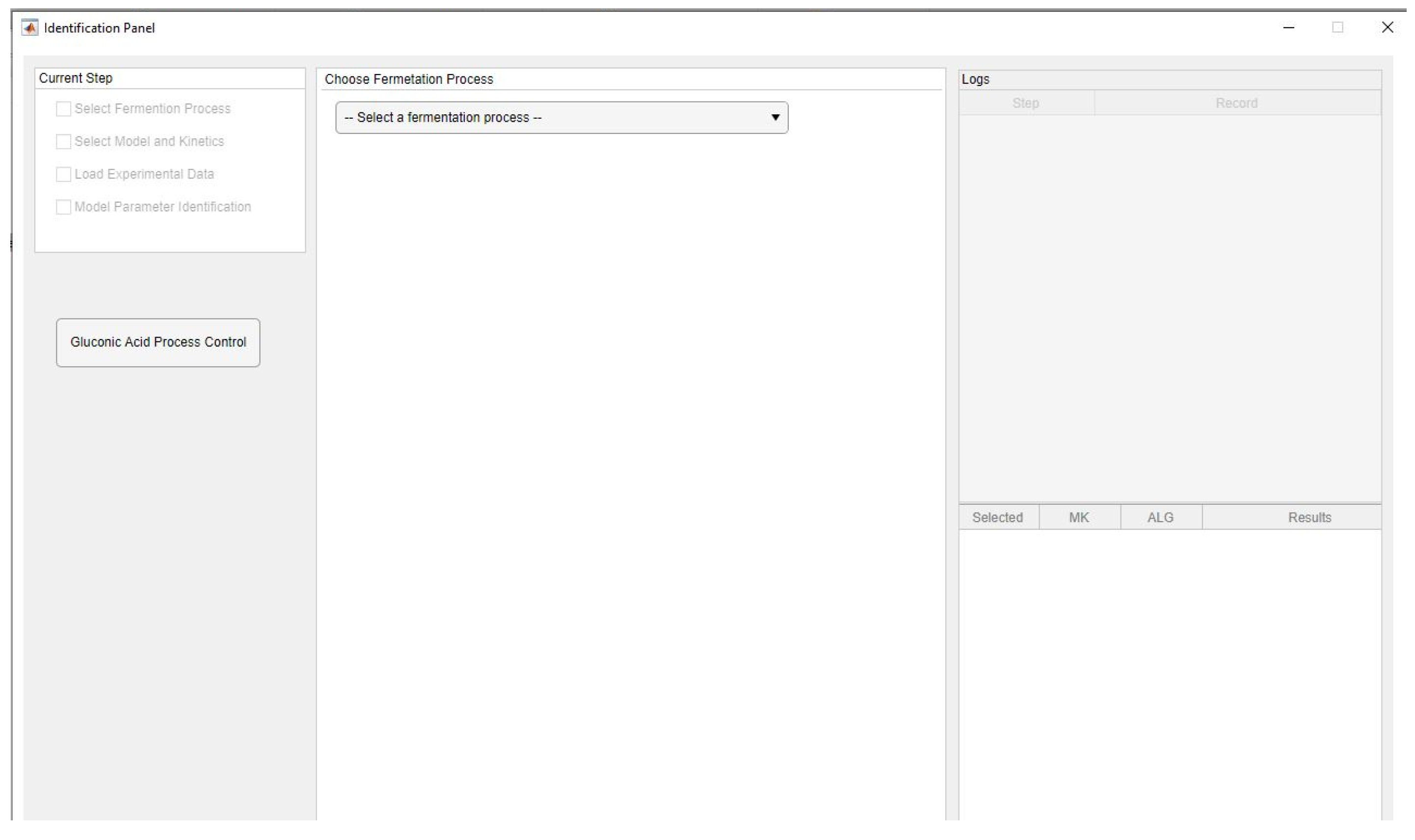Screen dimensions: 1415x840
Task: Enable Model Parameter Identification checkbox
Action: [x=63, y=207]
